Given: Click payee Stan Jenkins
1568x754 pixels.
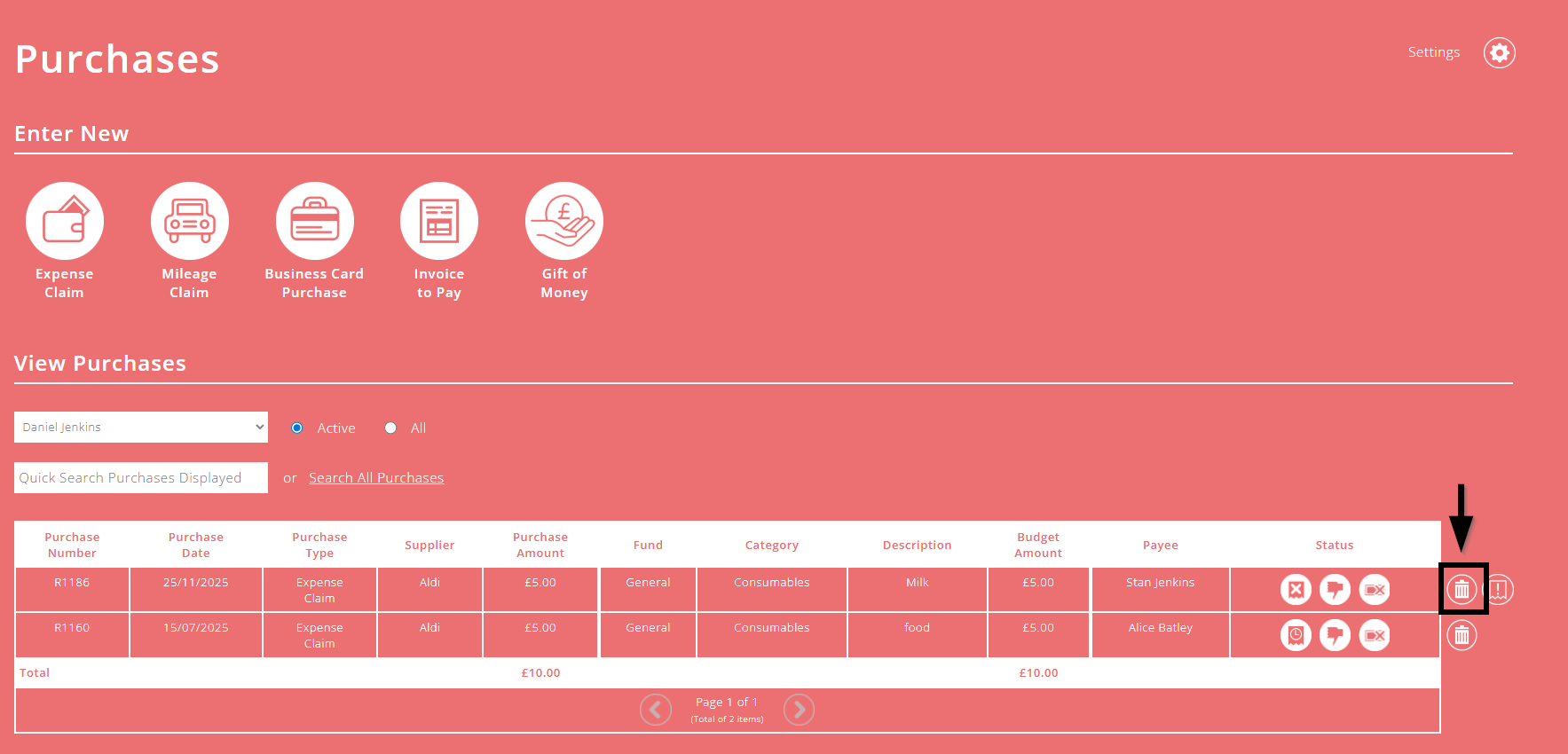Looking at the screenshot, I should click(x=1161, y=582).
